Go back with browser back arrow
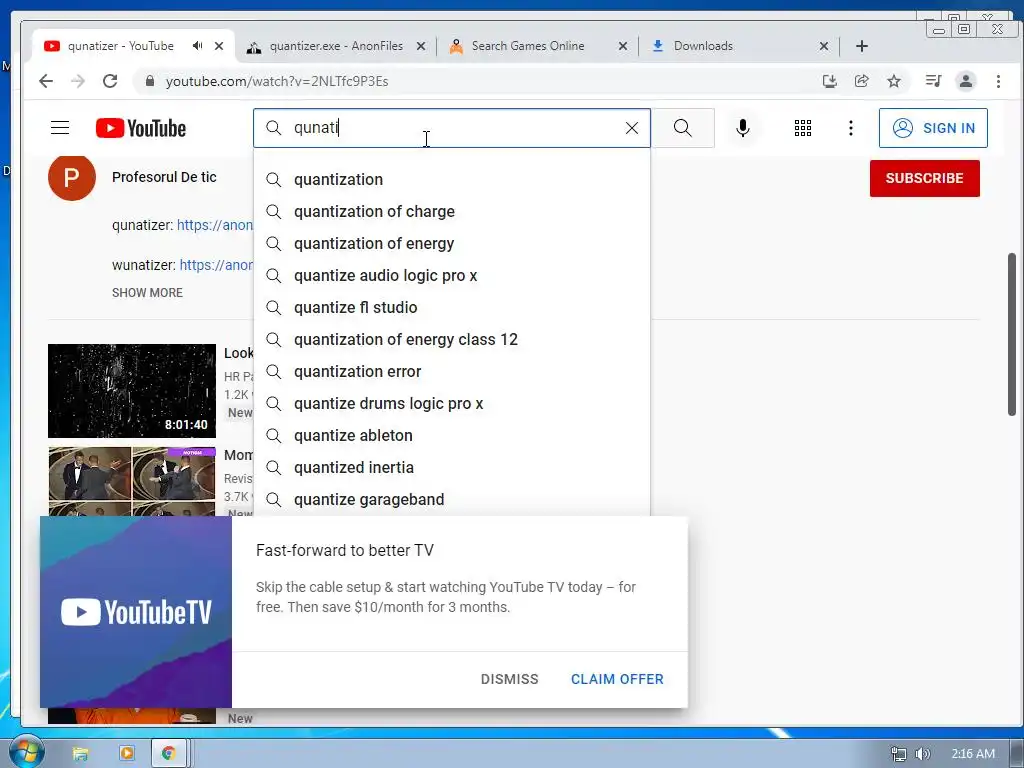This screenshot has width=1024, height=768. click(46, 81)
